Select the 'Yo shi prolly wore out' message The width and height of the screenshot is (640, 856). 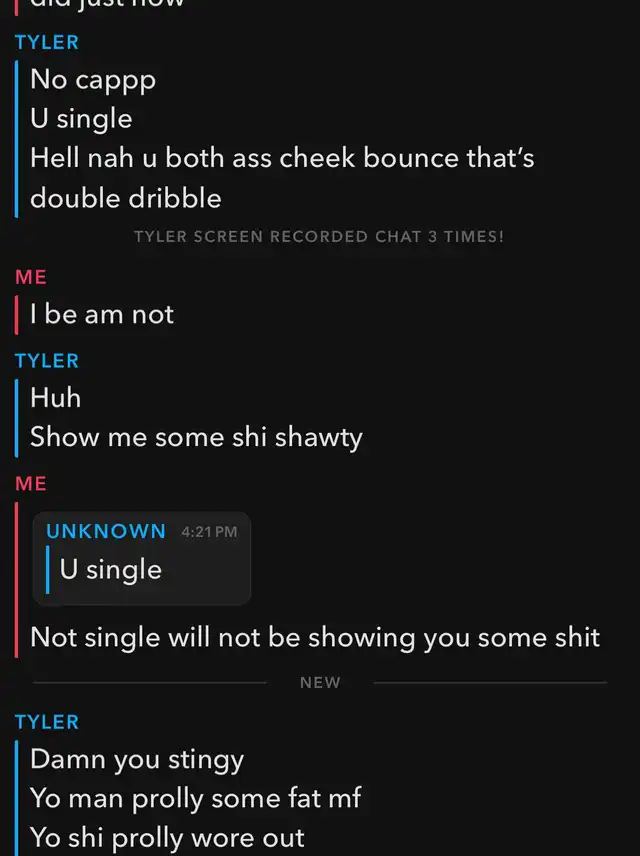click(167, 838)
